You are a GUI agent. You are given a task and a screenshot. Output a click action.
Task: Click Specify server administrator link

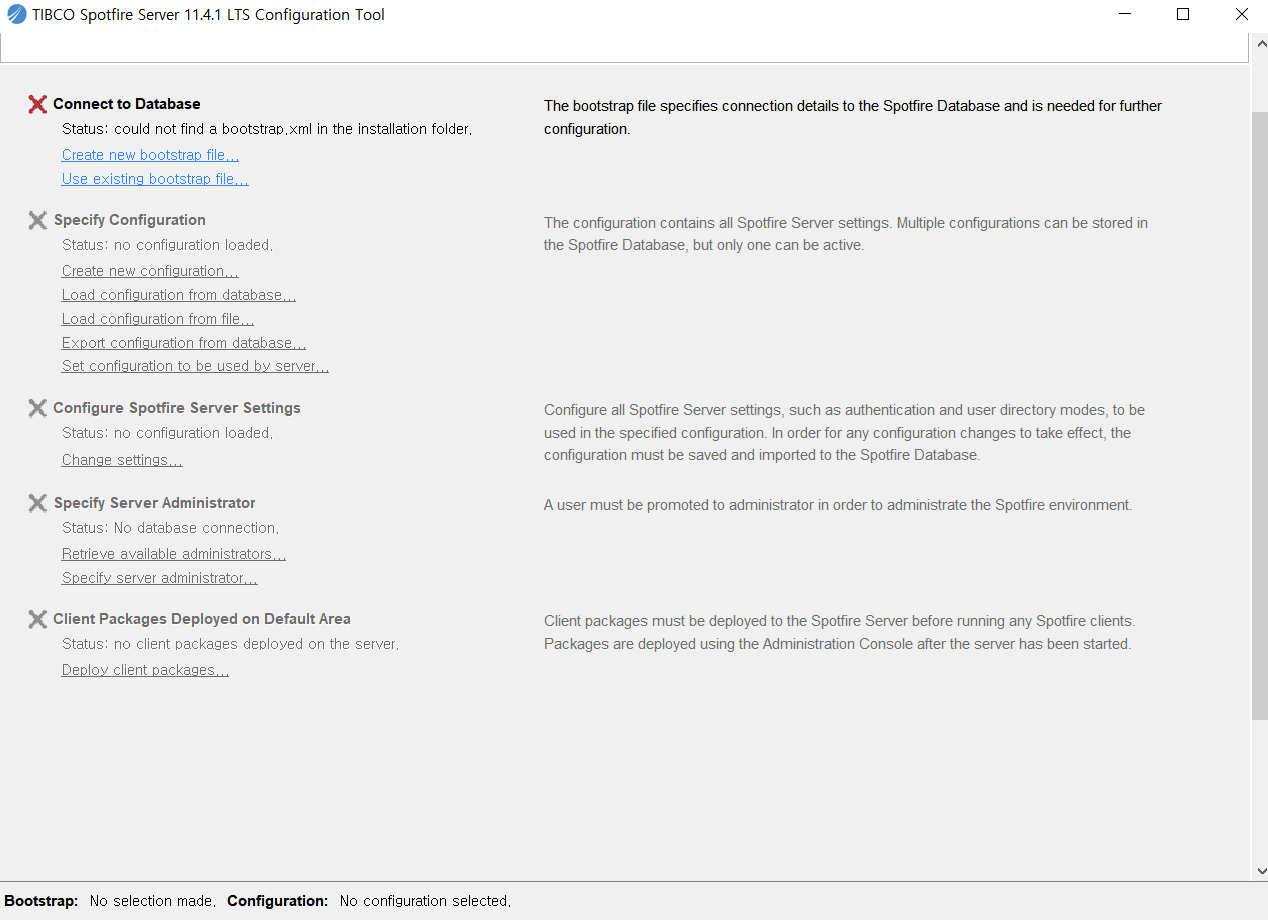160,578
